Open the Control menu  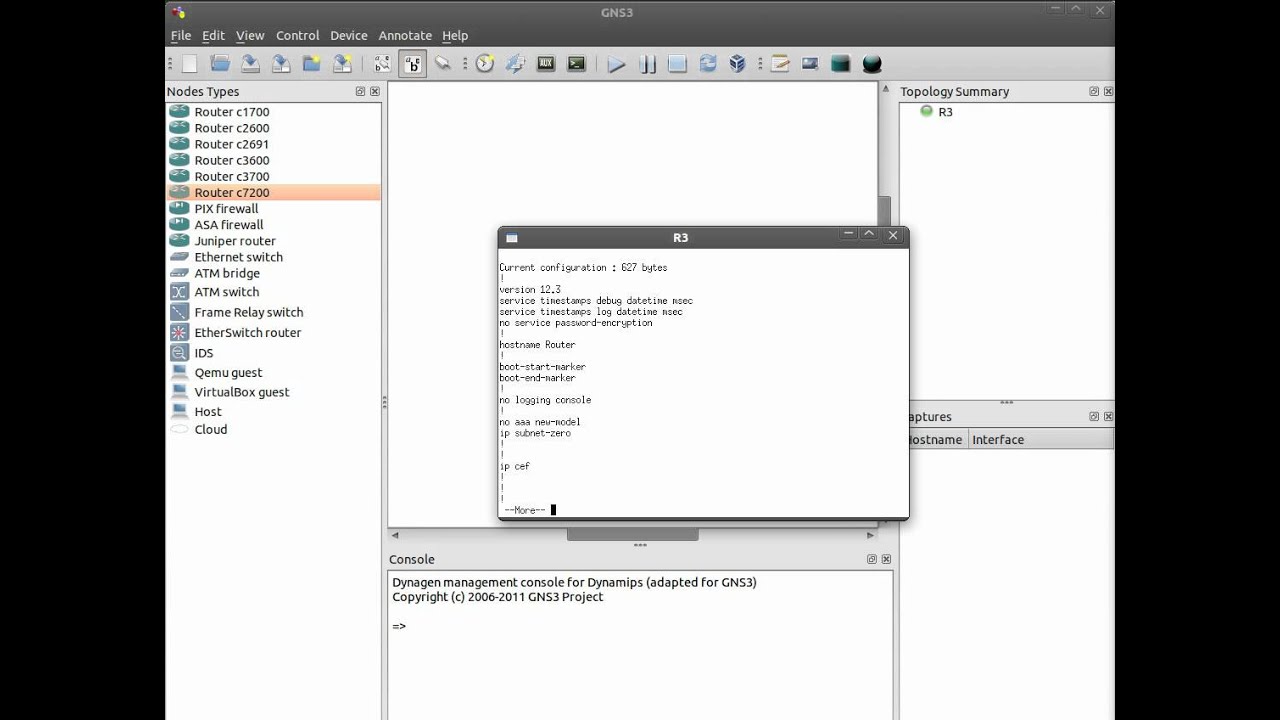297,35
